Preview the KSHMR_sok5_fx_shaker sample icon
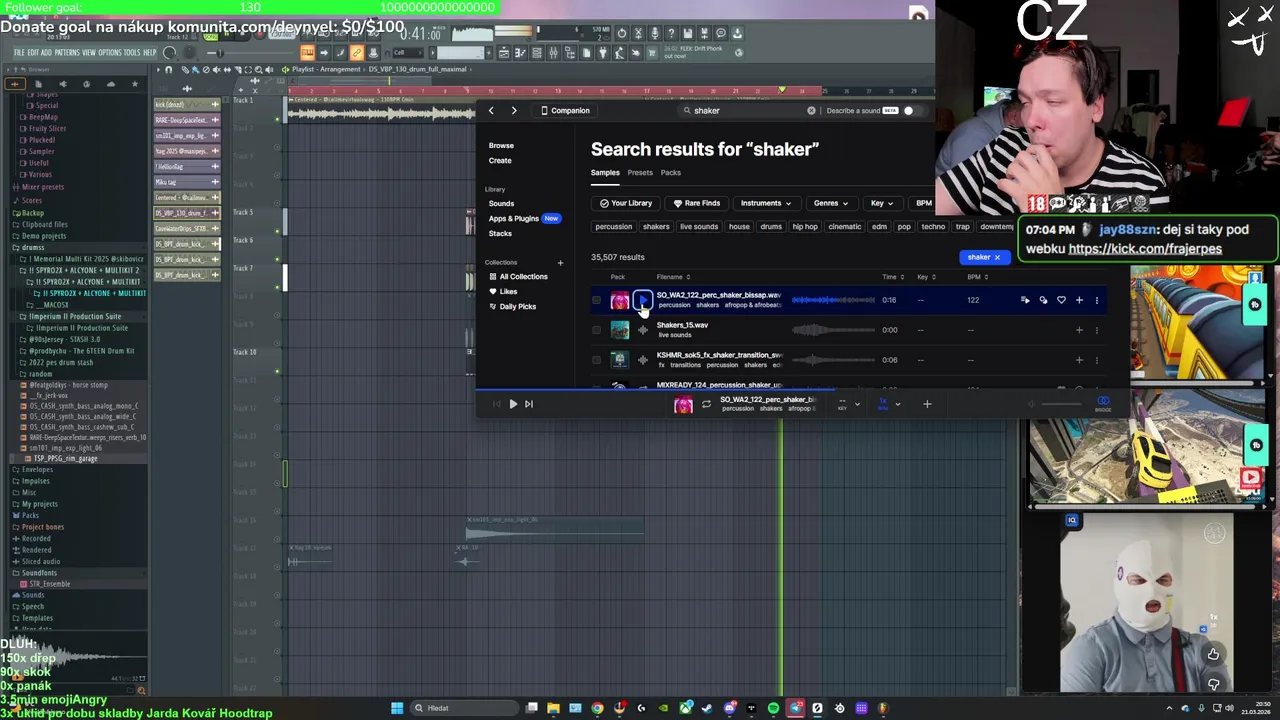 (x=643, y=360)
